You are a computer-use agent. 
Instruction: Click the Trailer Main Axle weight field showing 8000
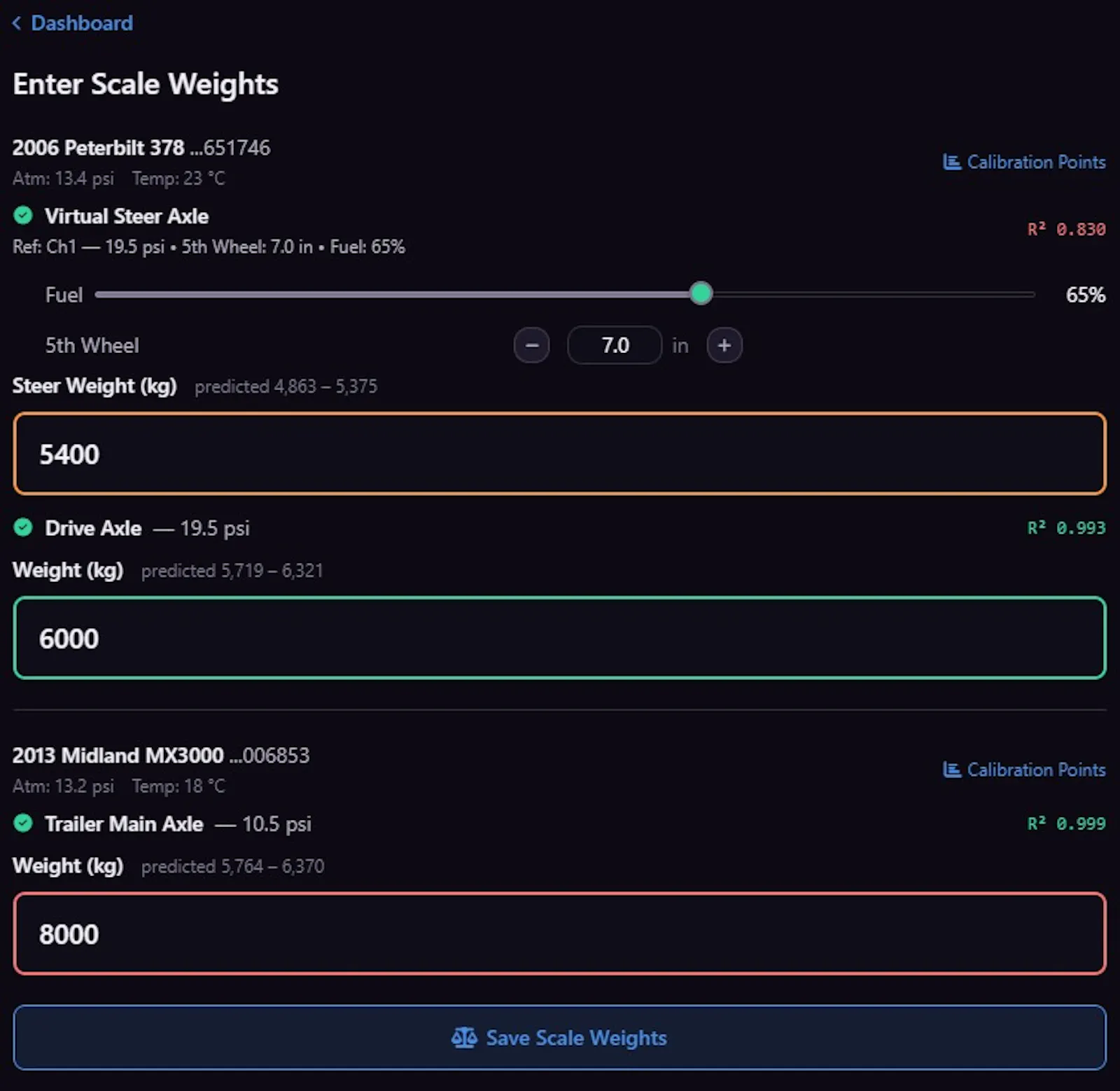[560, 933]
